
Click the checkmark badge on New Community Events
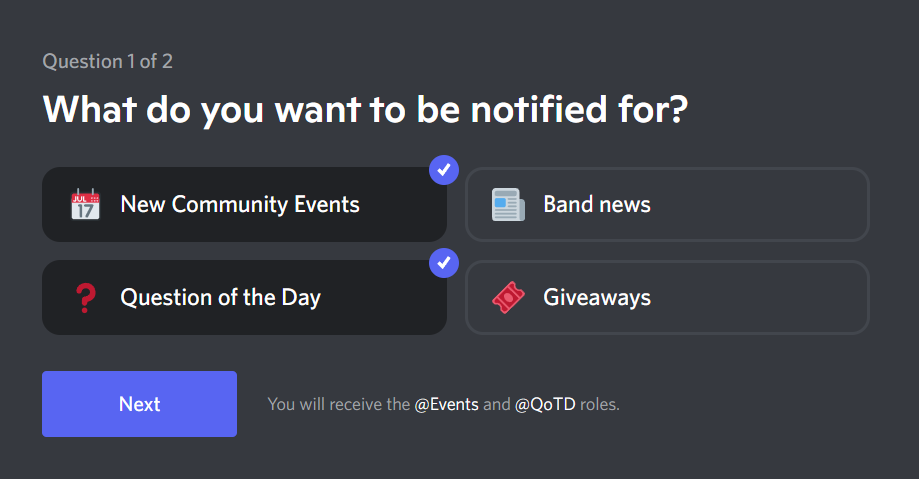[443, 171]
